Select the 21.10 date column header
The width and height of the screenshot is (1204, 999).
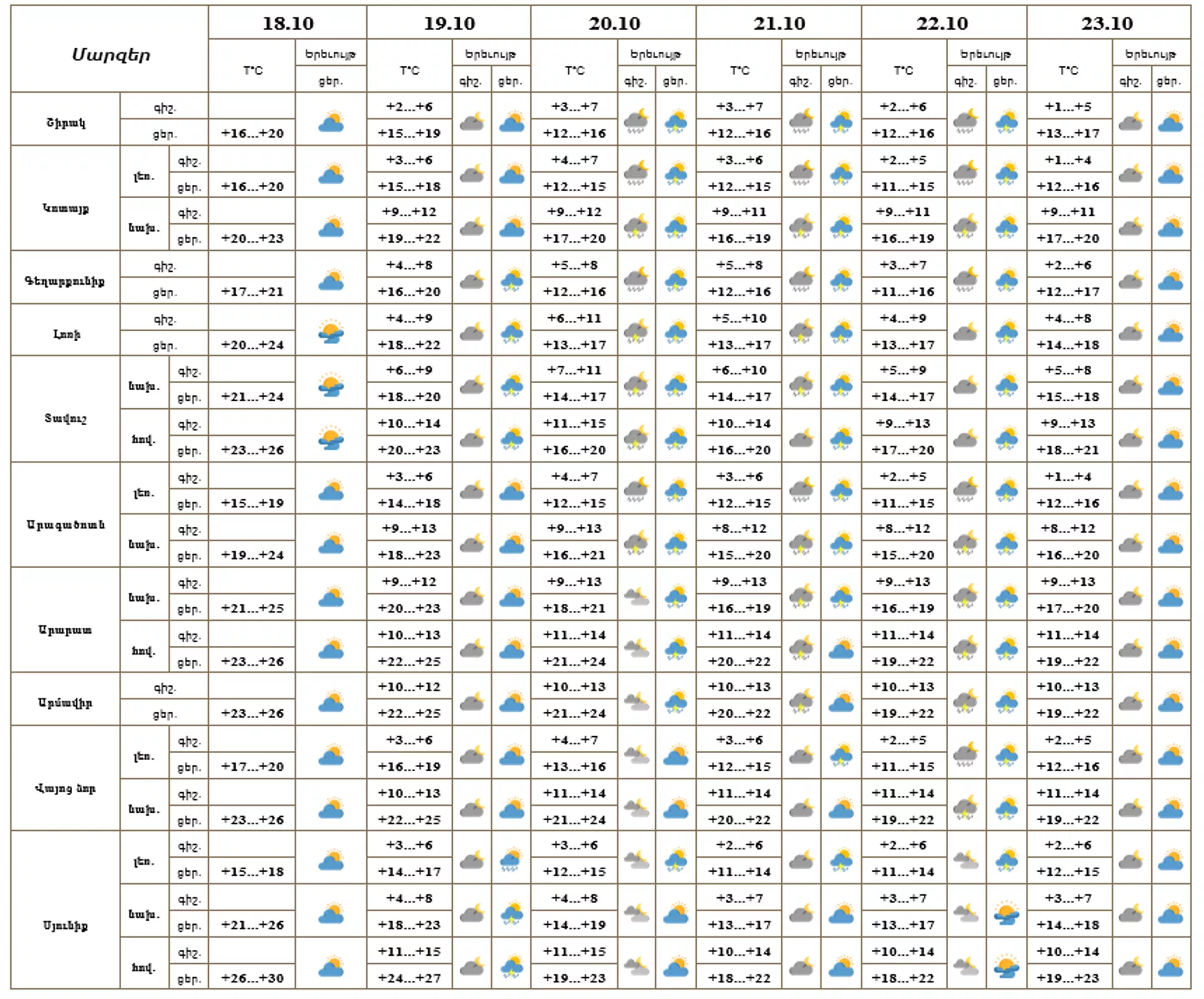pos(779,23)
